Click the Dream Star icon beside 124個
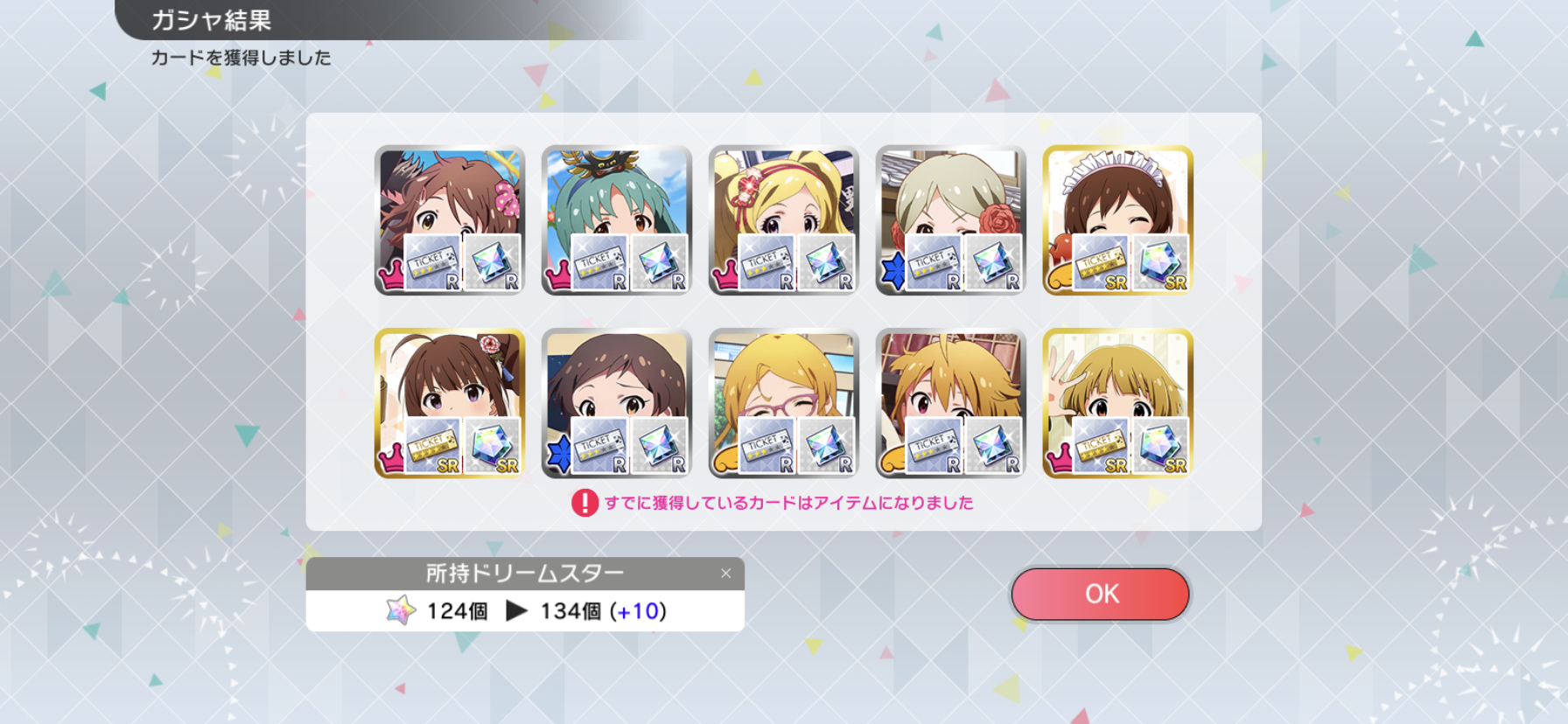 click(x=401, y=610)
